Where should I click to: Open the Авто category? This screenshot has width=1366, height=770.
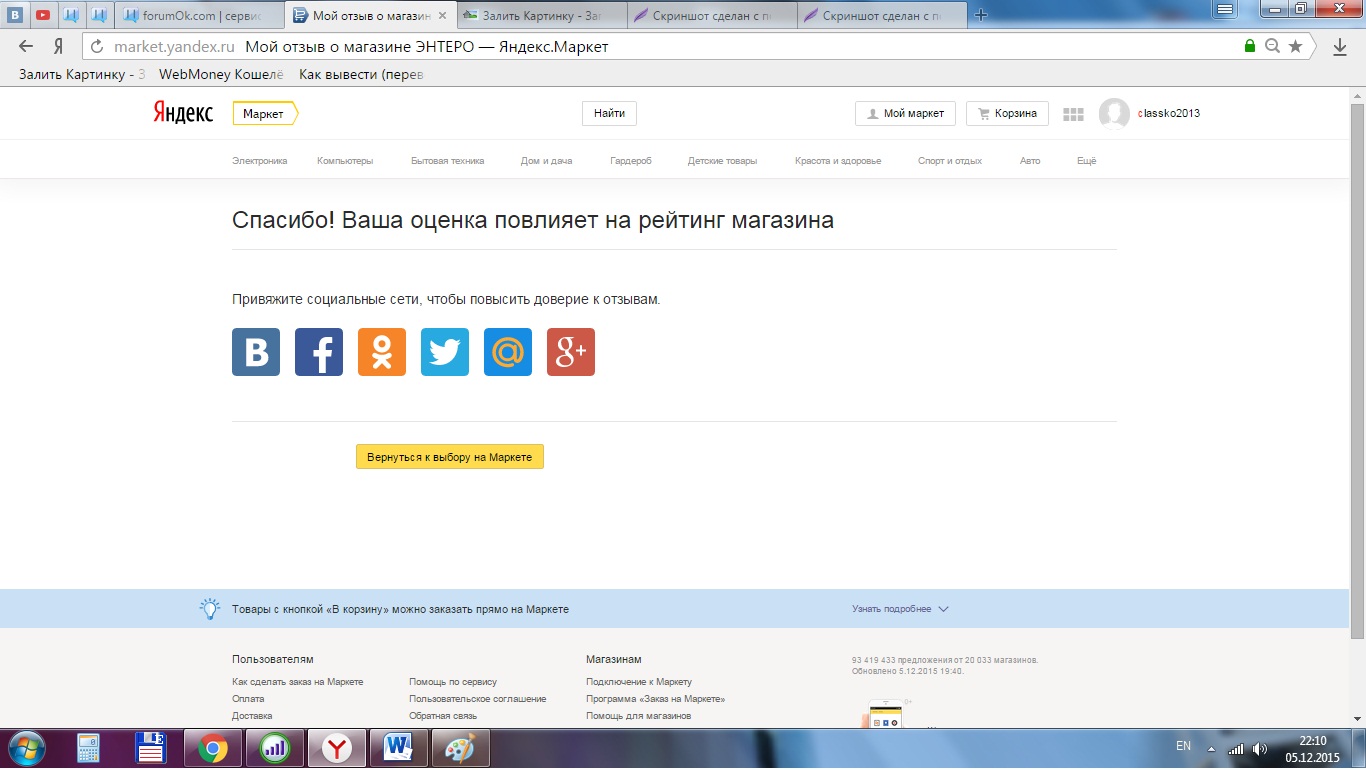click(x=1030, y=161)
